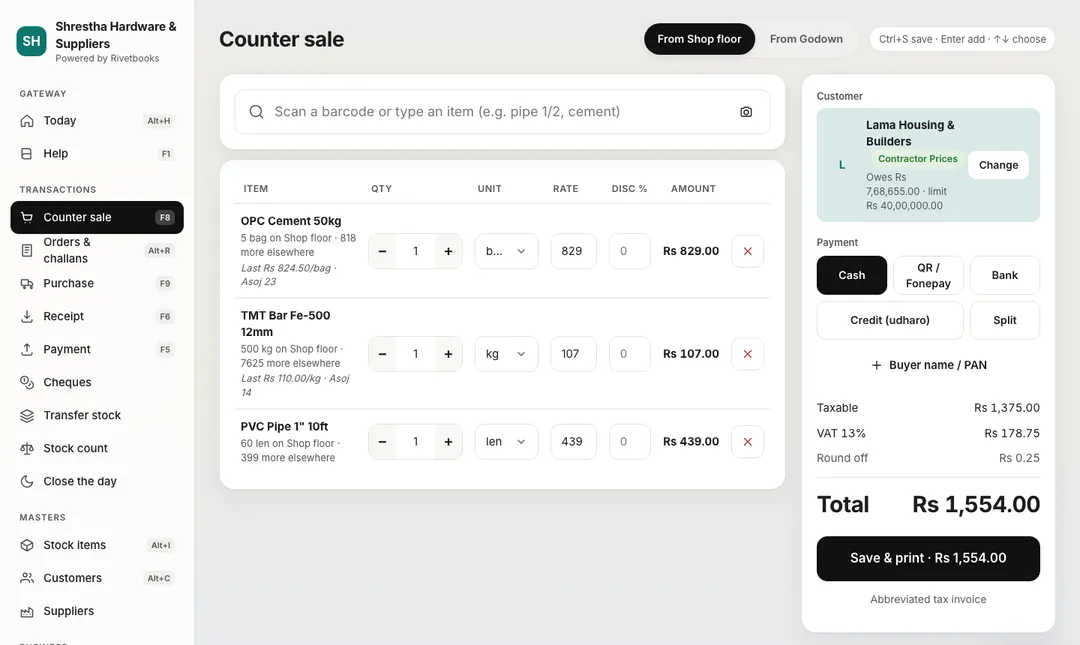Open Stock items master
Screen dimensions: 1080x645
pyautogui.click(x=97, y=545)
